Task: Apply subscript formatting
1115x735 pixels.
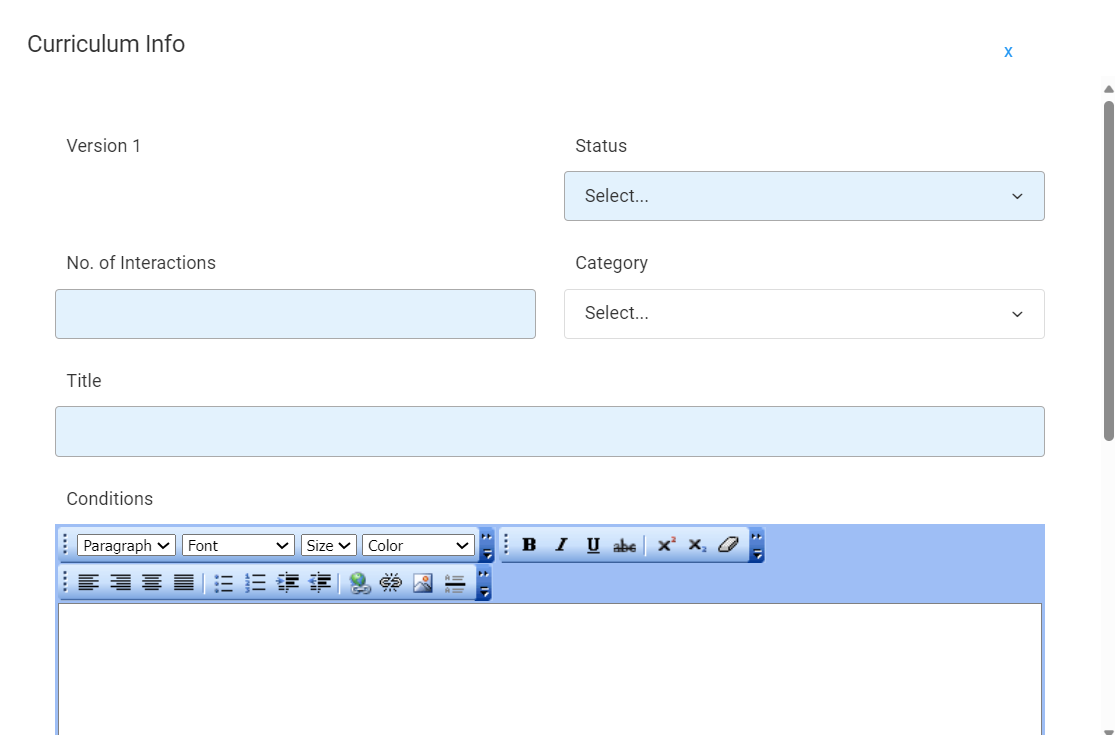Action: pyautogui.click(x=698, y=545)
